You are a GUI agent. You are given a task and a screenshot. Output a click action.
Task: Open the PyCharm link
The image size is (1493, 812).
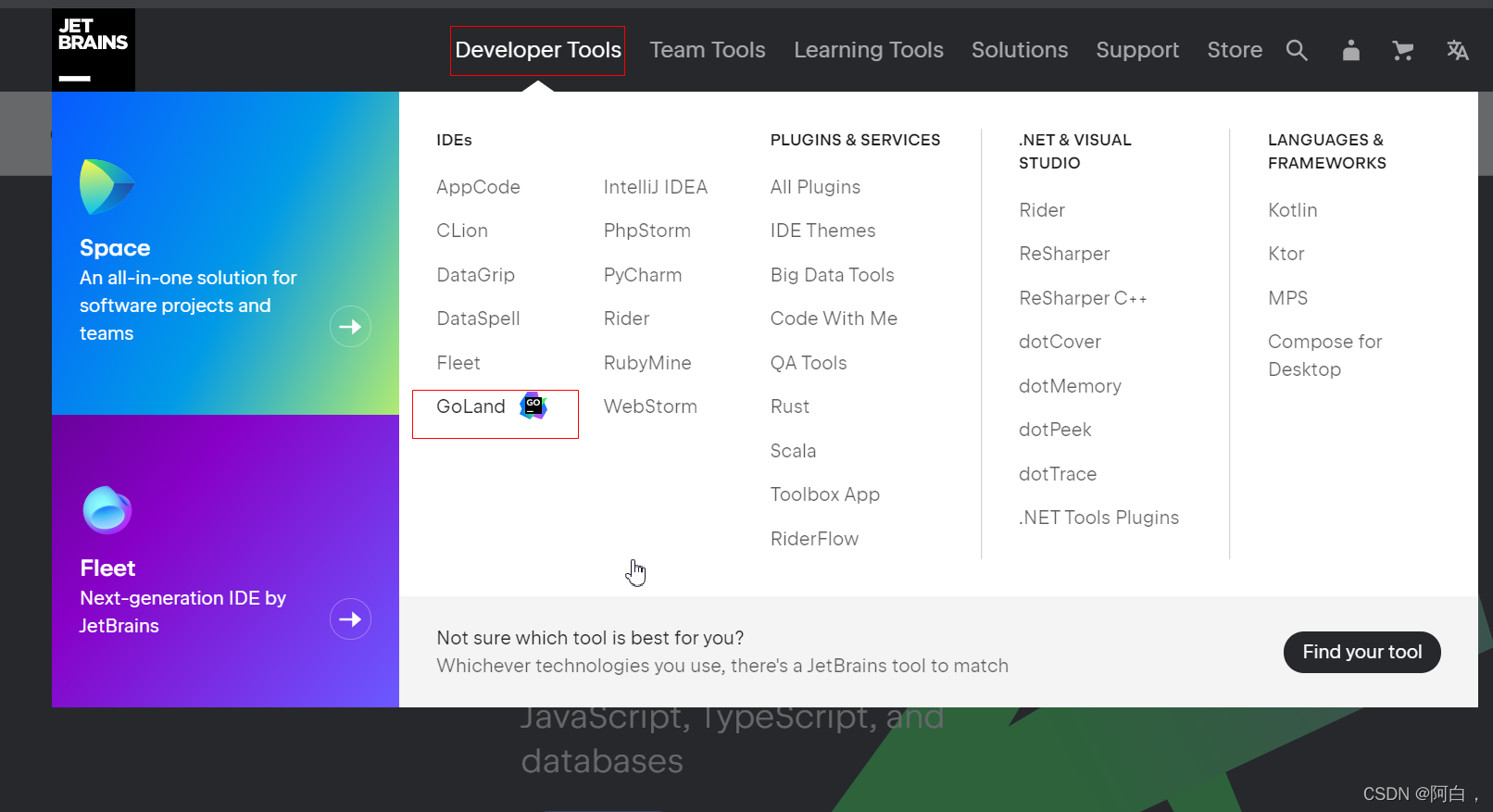pos(643,275)
